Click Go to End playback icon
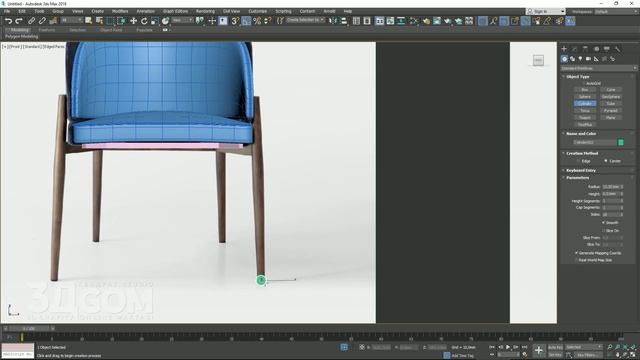640x360 pixels. (x=525, y=347)
